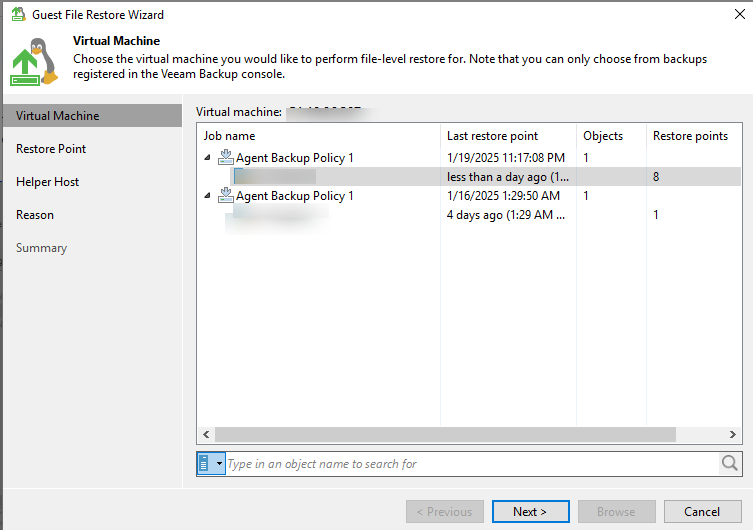Open the Reason step in sidebar
The height and width of the screenshot is (530, 753).
(35, 215)
